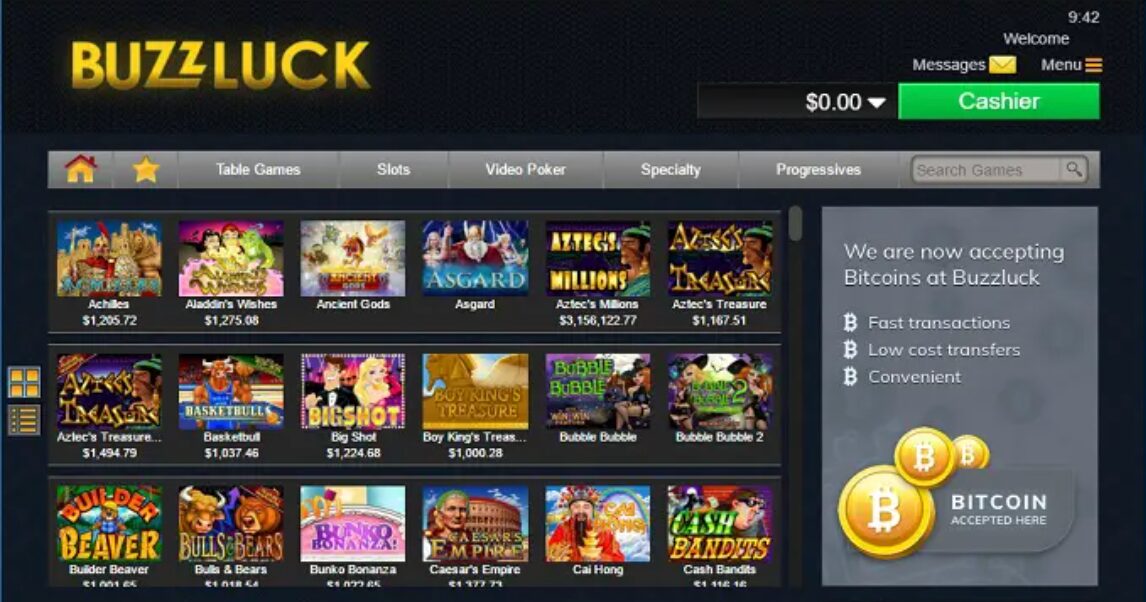Switch to grid view layout
1146x602 pixels.
point(23,382)
